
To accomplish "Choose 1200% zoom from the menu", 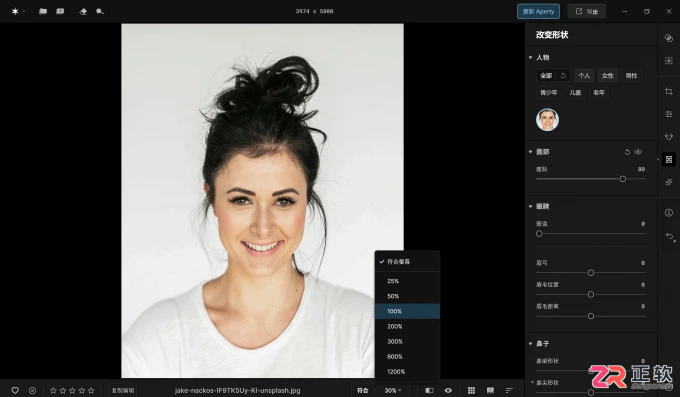I will click(407, 372).
